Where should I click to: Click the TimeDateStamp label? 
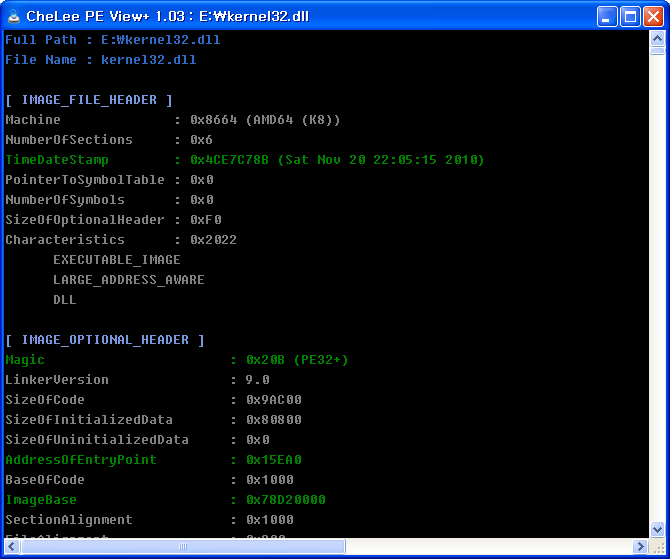pyautogui.click(x=57, y=160)
